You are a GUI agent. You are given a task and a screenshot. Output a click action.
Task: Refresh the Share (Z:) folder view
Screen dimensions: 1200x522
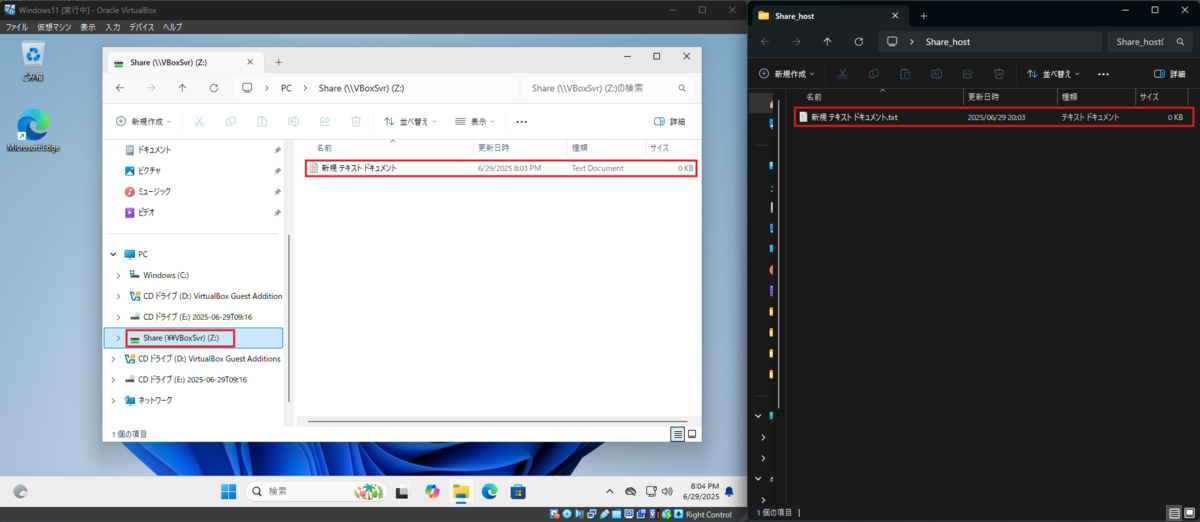[213, 88]
